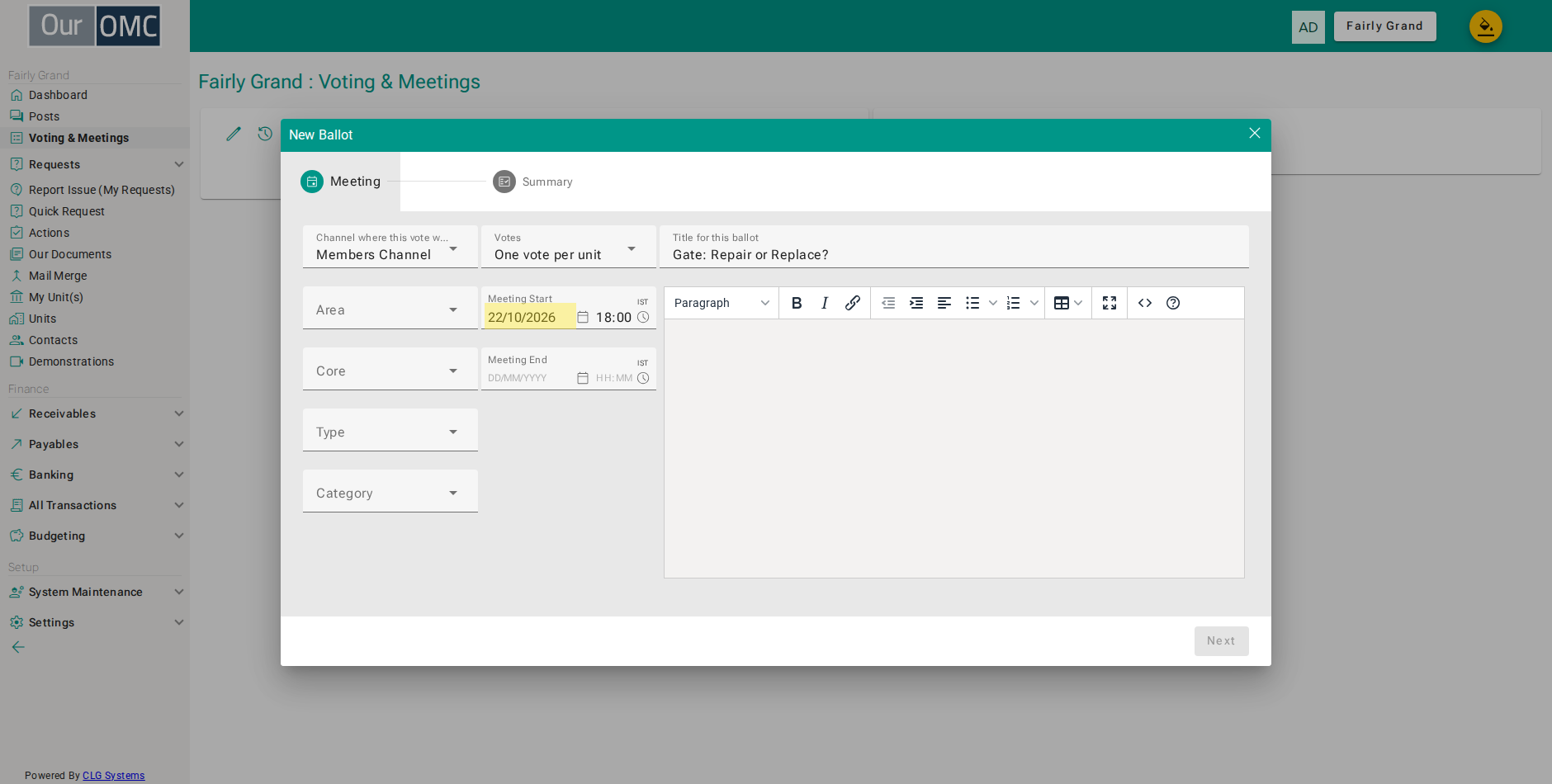The height and width of the screenshot is (784, 1552).
Task: Open text alignment option in editor
Action: [x=944, y=303]
